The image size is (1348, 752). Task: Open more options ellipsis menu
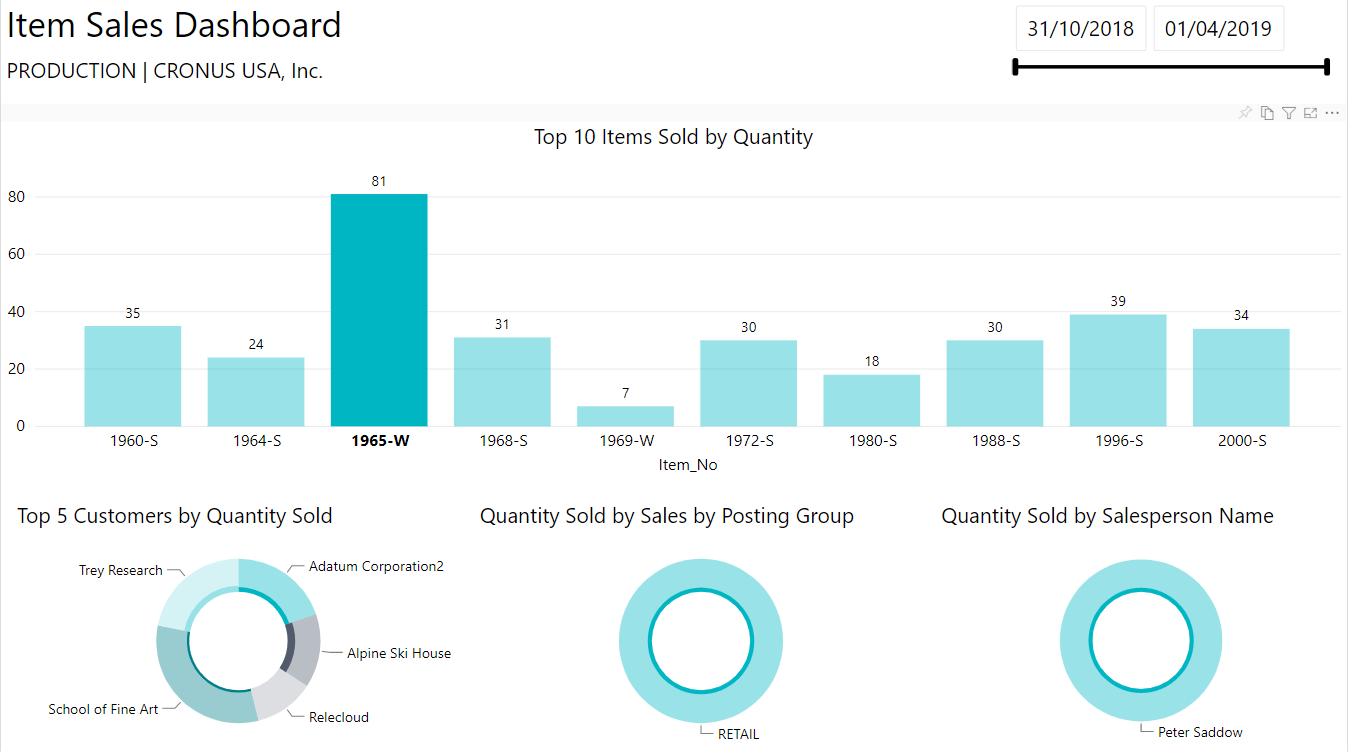click(1332, 113)
